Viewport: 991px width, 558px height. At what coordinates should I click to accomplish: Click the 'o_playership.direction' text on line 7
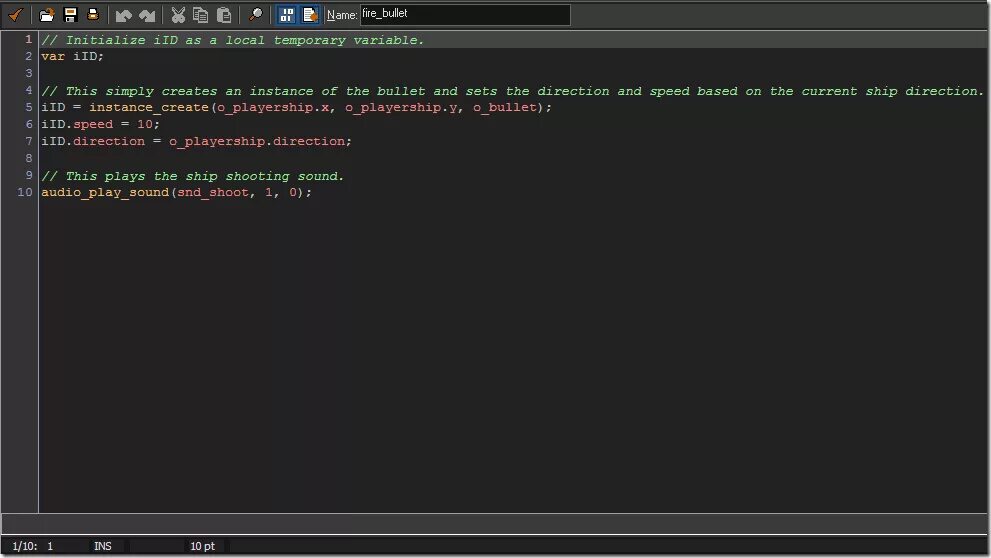click(258, 142)
